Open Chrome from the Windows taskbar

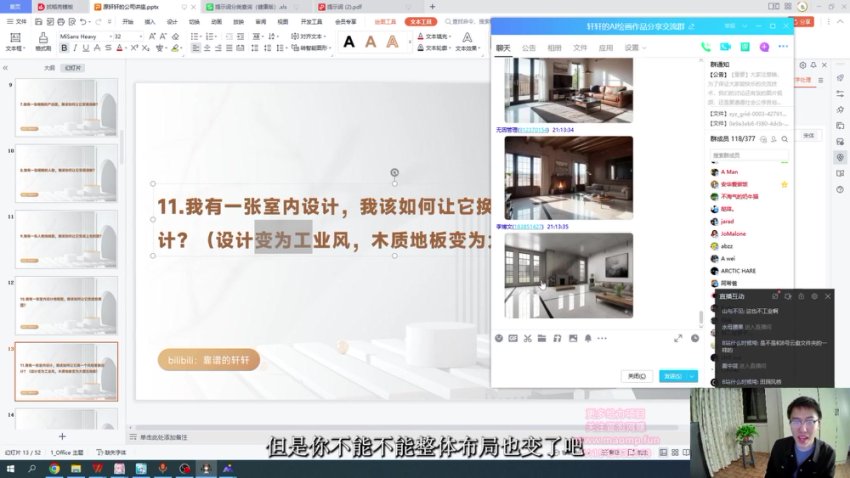(x=54, y=468)
